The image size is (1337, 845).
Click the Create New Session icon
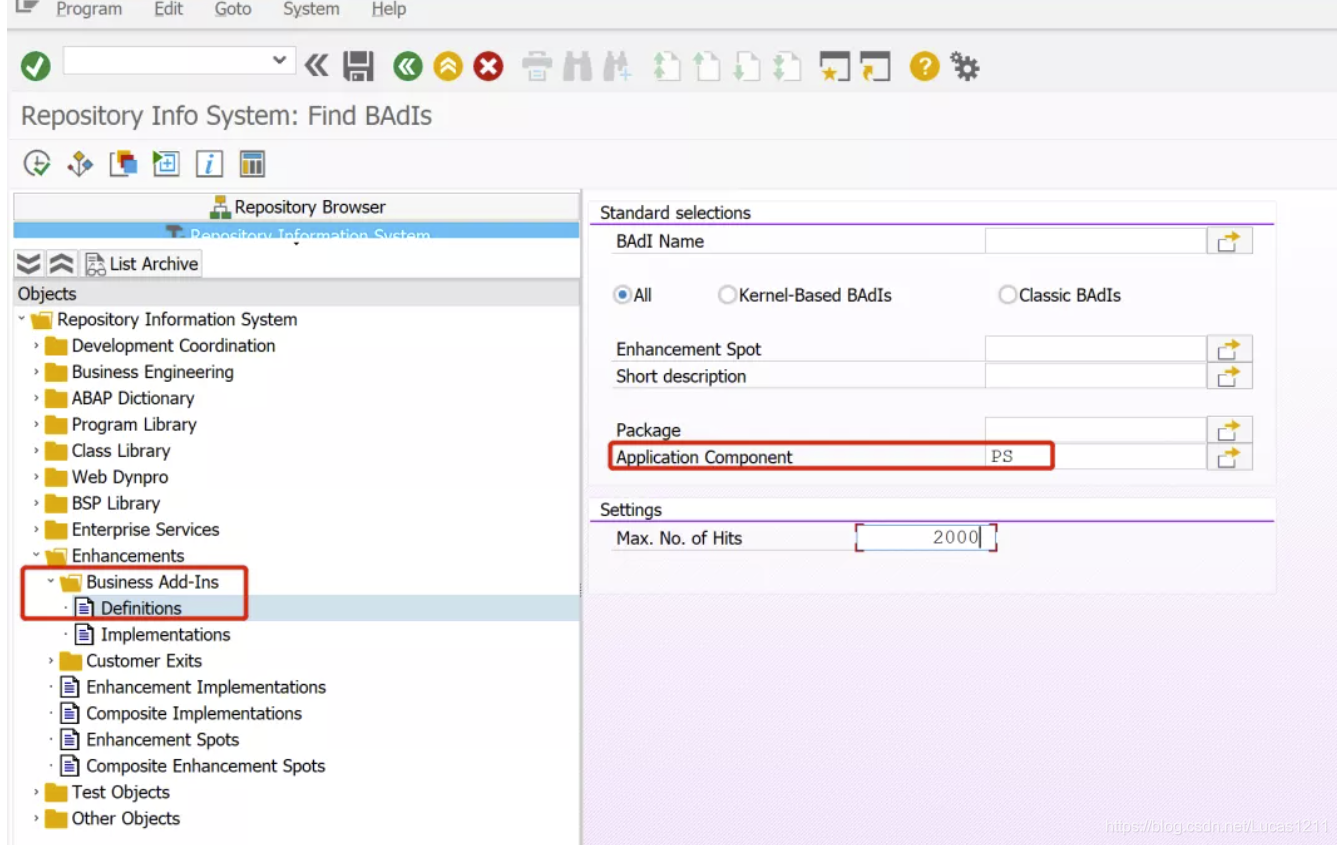pyautogui.click(x=834, y=67)
